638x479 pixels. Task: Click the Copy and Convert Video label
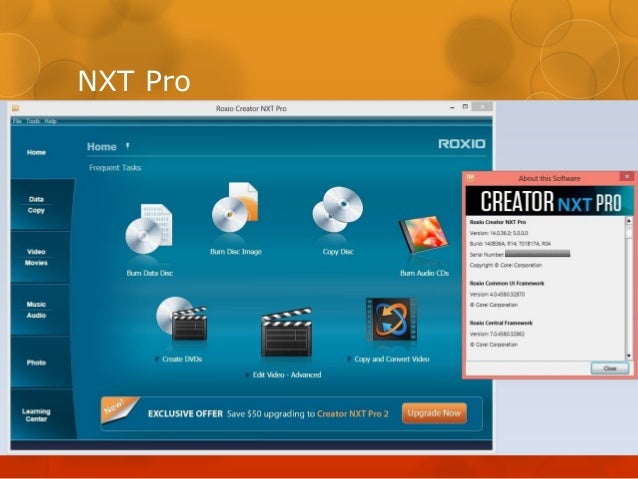coord(391,359)
